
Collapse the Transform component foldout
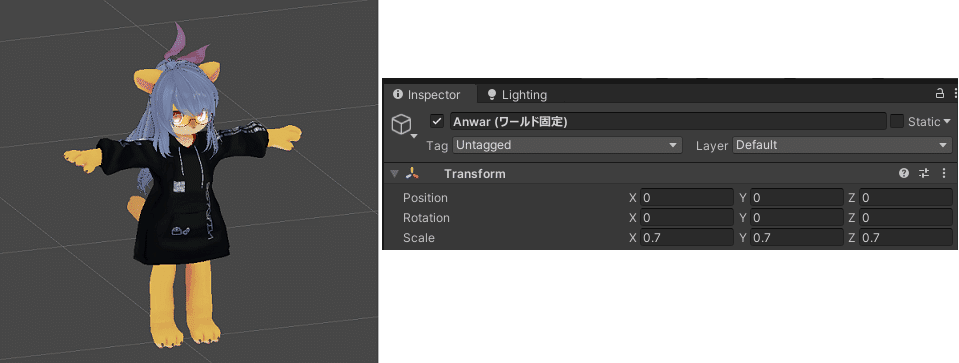point(394,174)
